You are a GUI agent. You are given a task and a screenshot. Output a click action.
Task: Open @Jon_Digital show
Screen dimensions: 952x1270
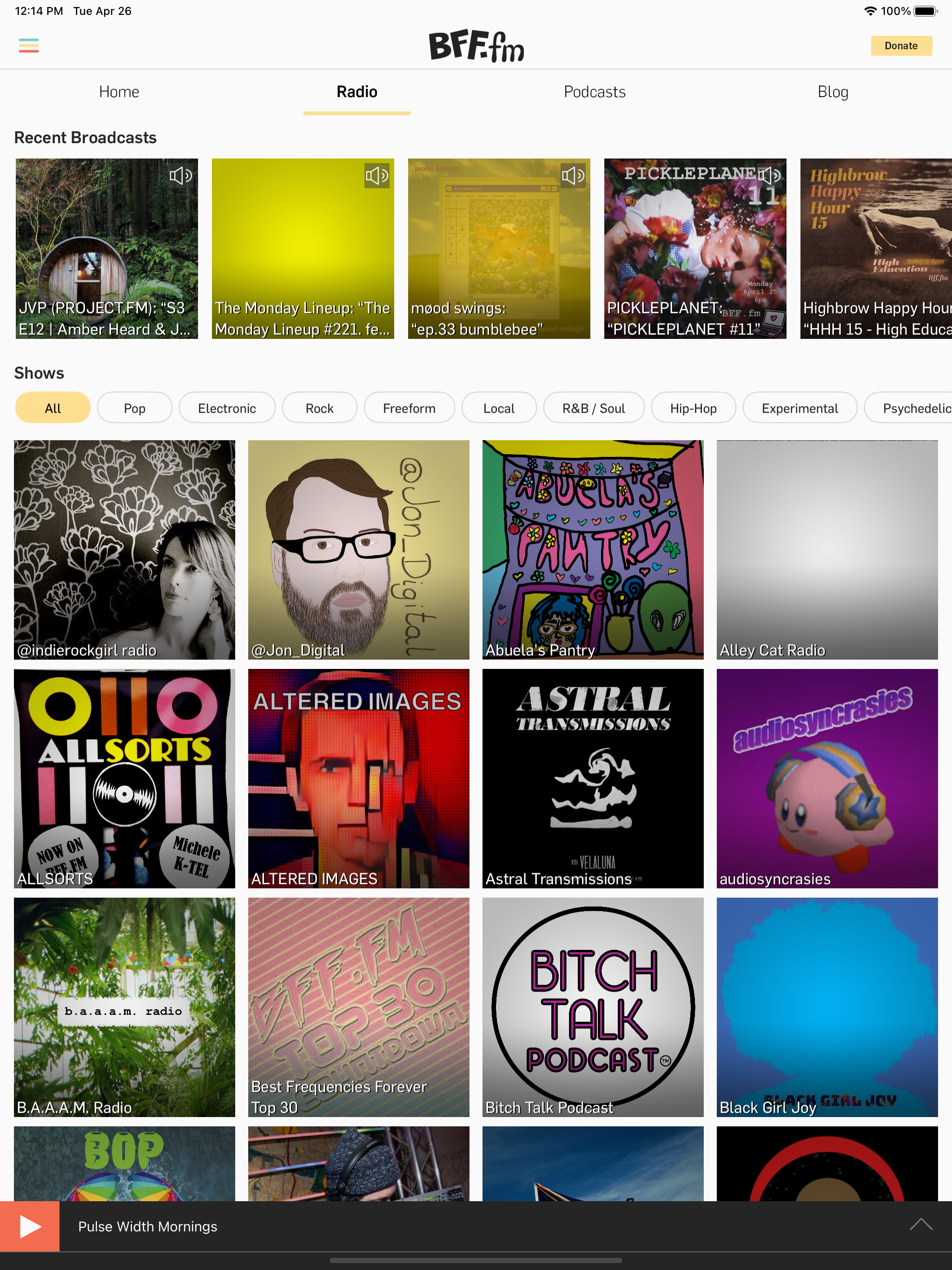coord(358,549)
